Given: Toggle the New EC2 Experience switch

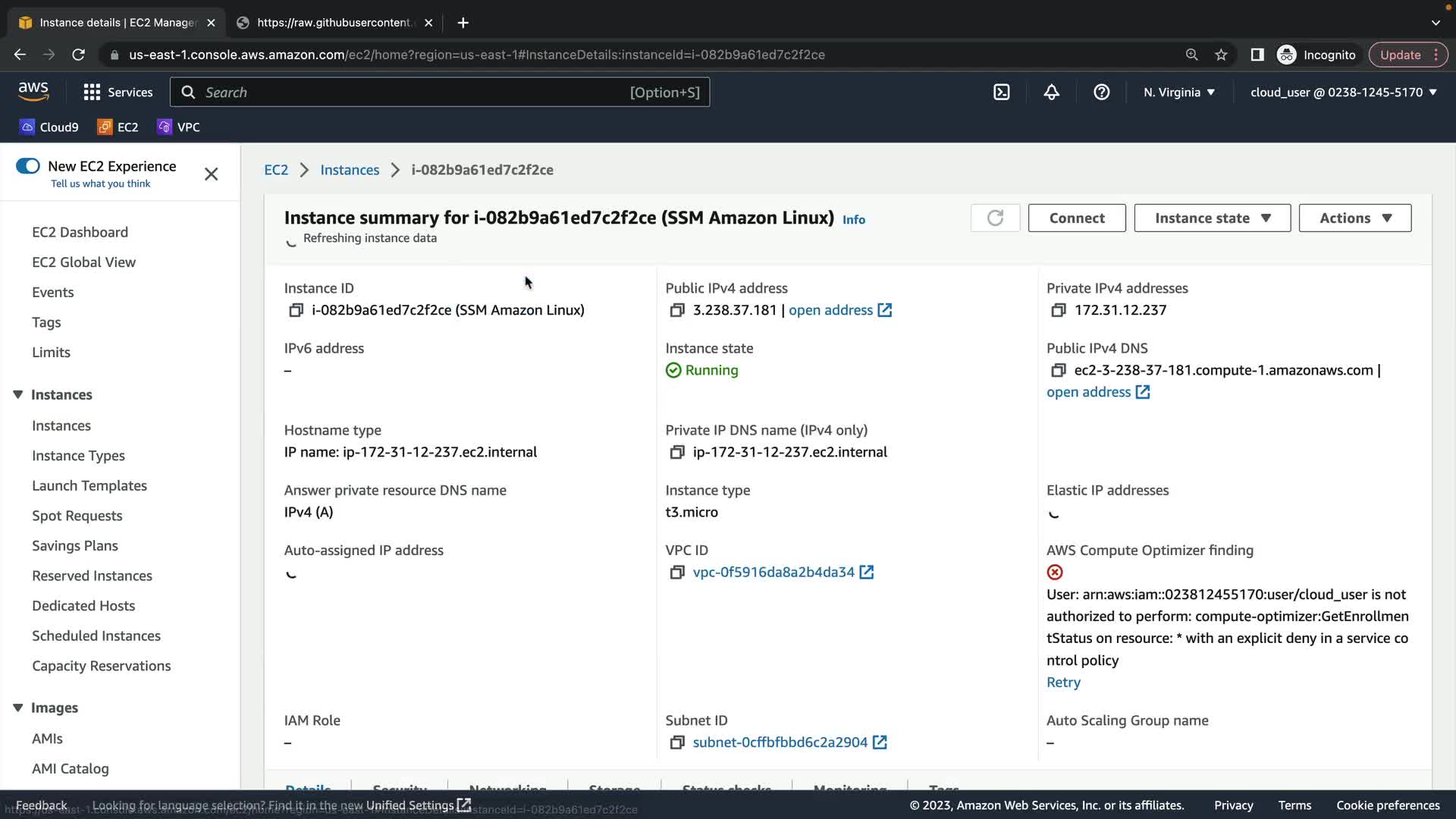Looking at the screenshot, I should click(28, 166).
